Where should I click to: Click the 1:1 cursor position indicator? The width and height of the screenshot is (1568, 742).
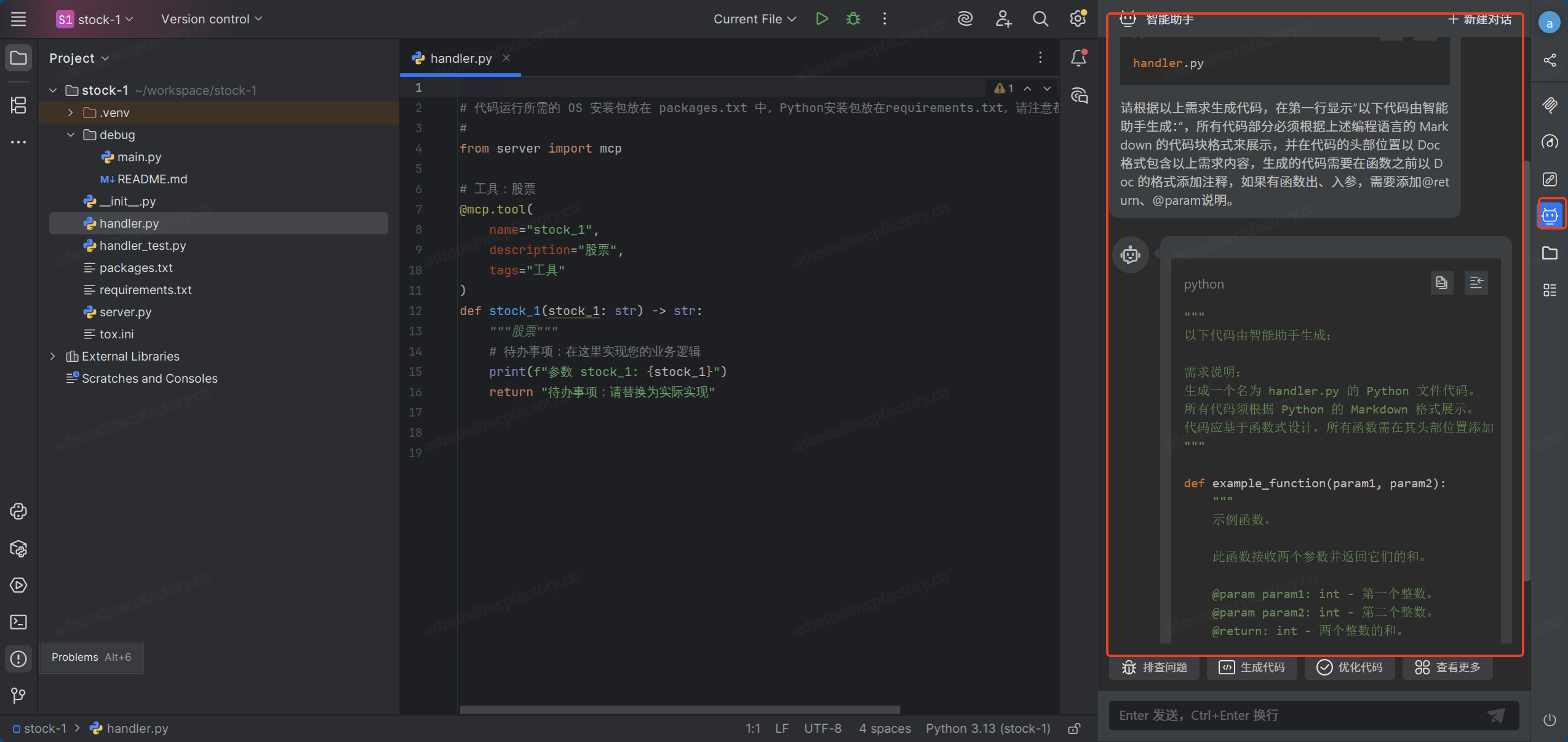pos(753,728)
